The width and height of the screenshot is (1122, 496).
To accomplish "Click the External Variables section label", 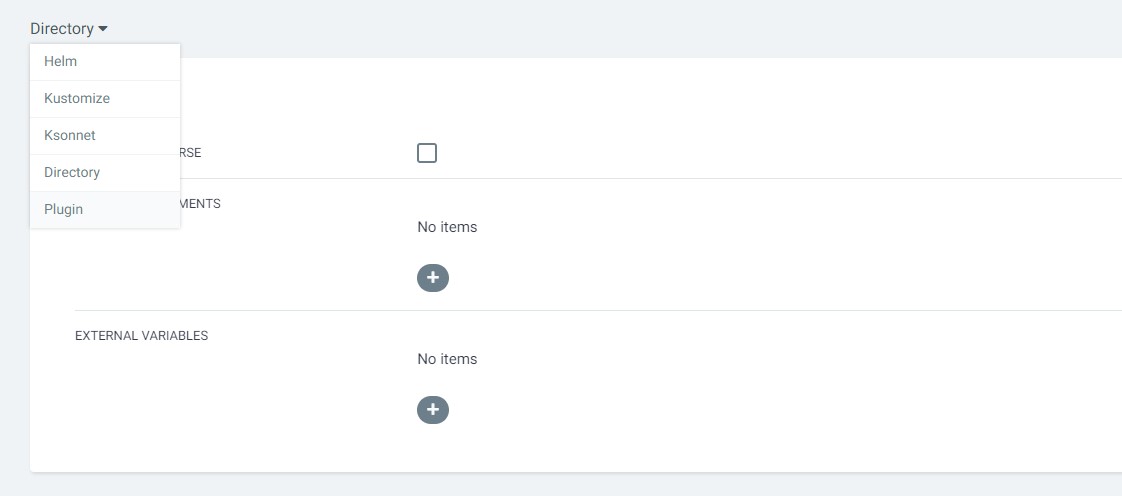I will point(142,336).
